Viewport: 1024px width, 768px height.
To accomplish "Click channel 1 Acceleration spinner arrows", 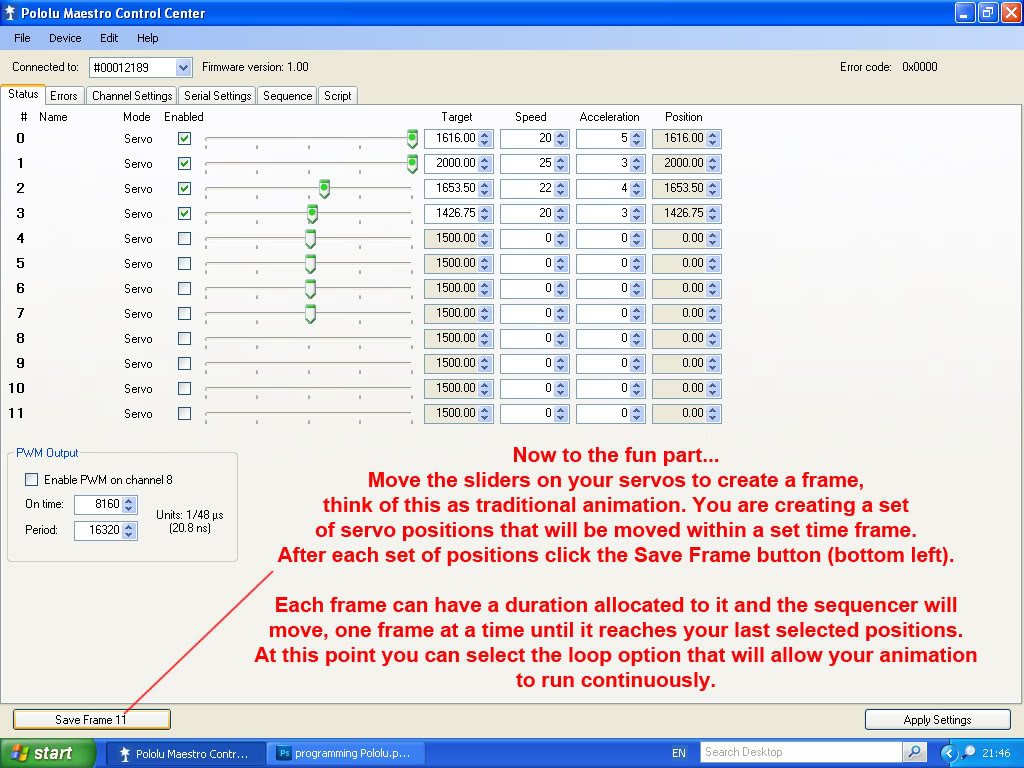I will pyautogui.click(x=636, y=163).
